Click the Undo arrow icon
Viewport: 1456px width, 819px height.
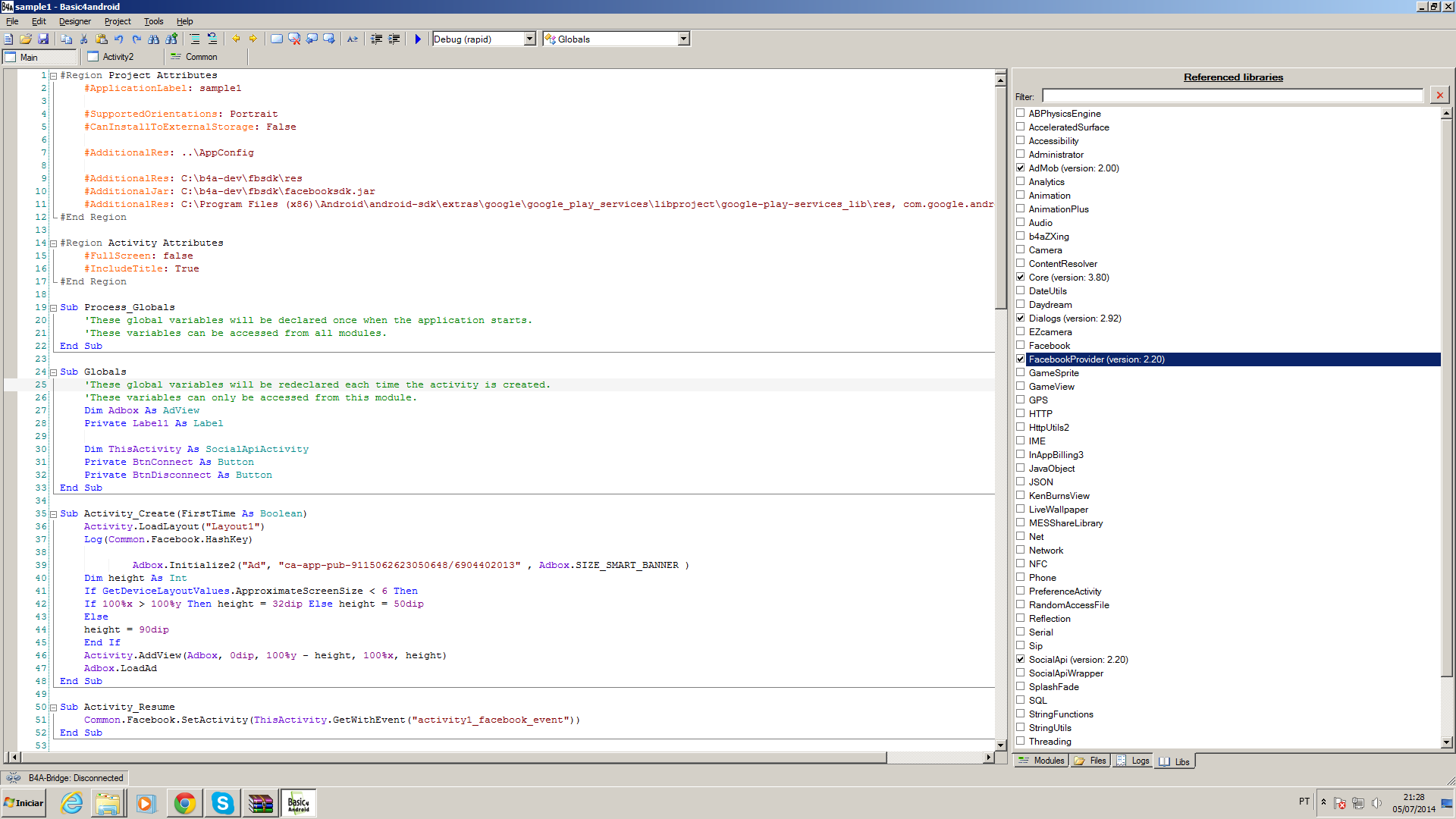click(x=119, y=39)
